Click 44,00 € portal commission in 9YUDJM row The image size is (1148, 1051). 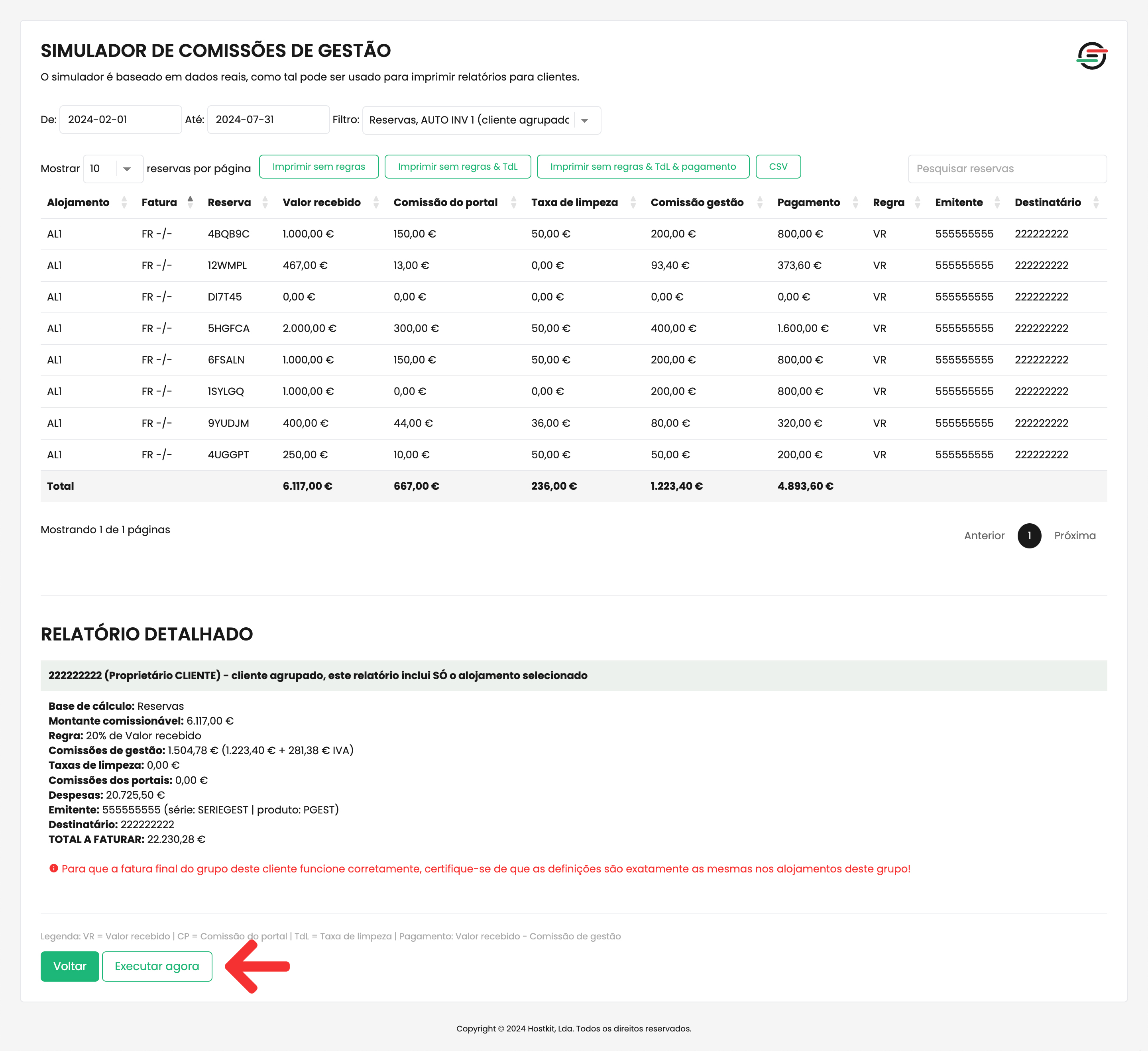pyautogui.click(x=413, y=423)
